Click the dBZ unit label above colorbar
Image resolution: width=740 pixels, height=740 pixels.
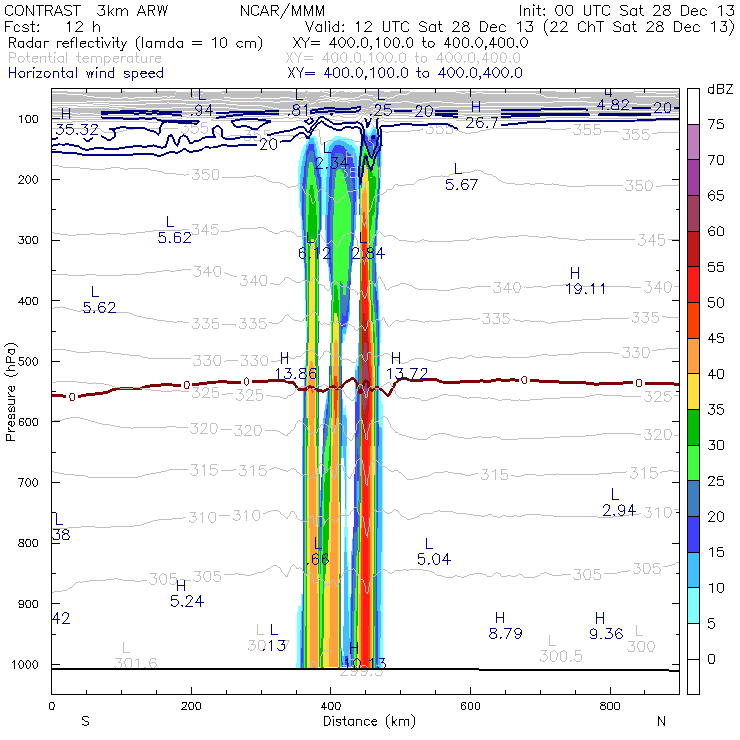point(720,90)
